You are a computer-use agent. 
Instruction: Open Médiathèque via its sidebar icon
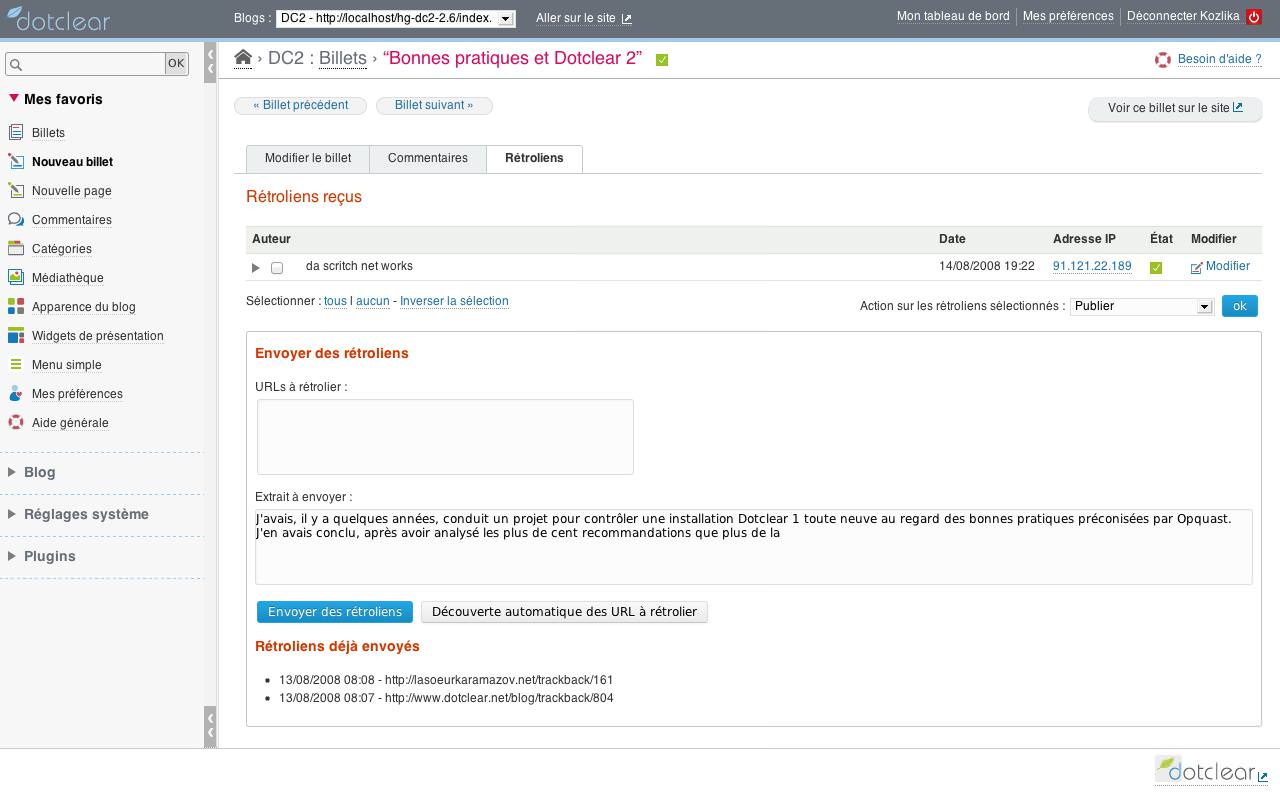[15, 278]
